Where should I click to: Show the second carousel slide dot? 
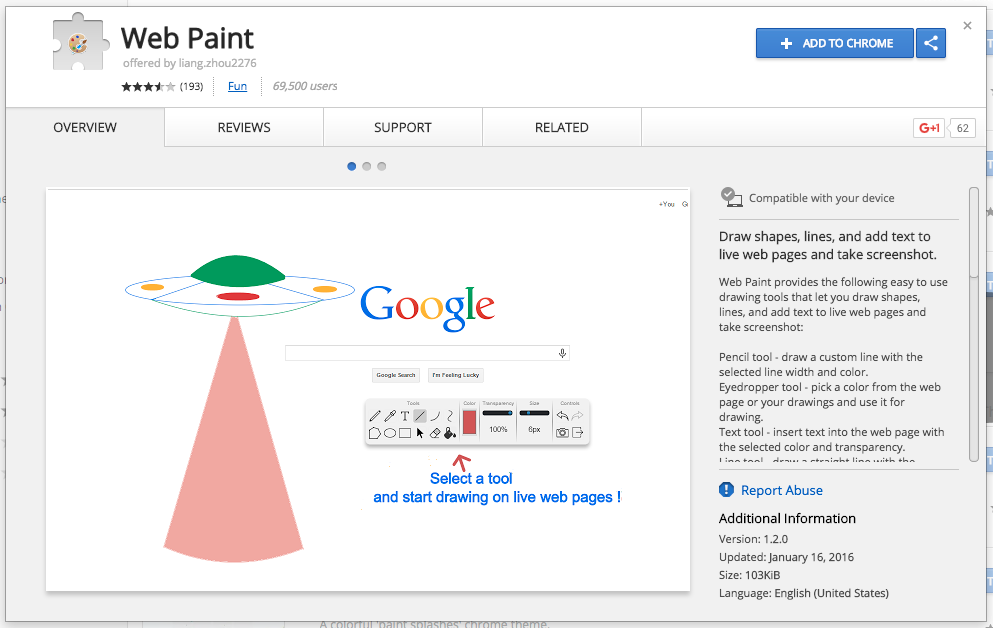tap(367, 166)
